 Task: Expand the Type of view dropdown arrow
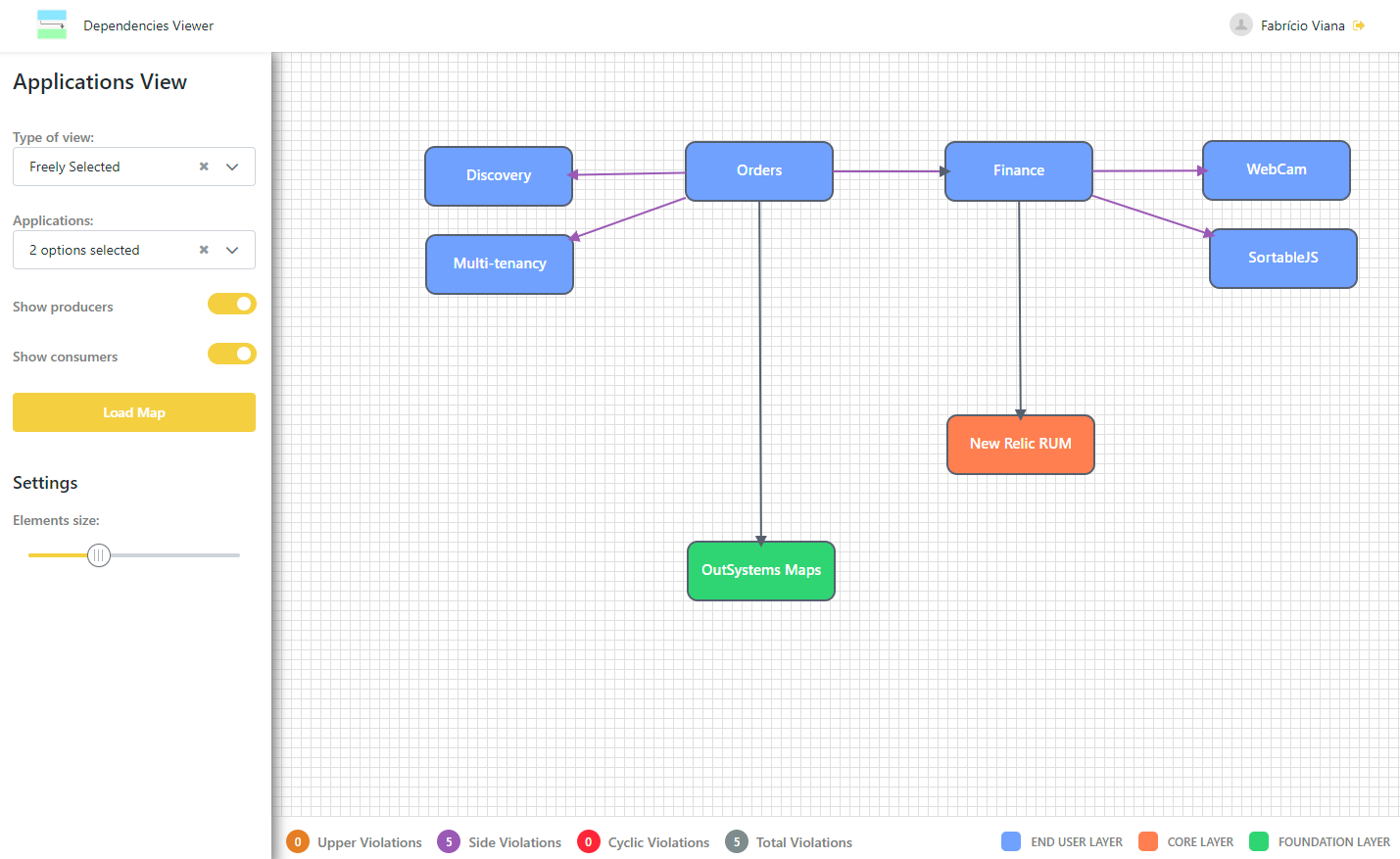pyautogui.click(x=232, y=167)
